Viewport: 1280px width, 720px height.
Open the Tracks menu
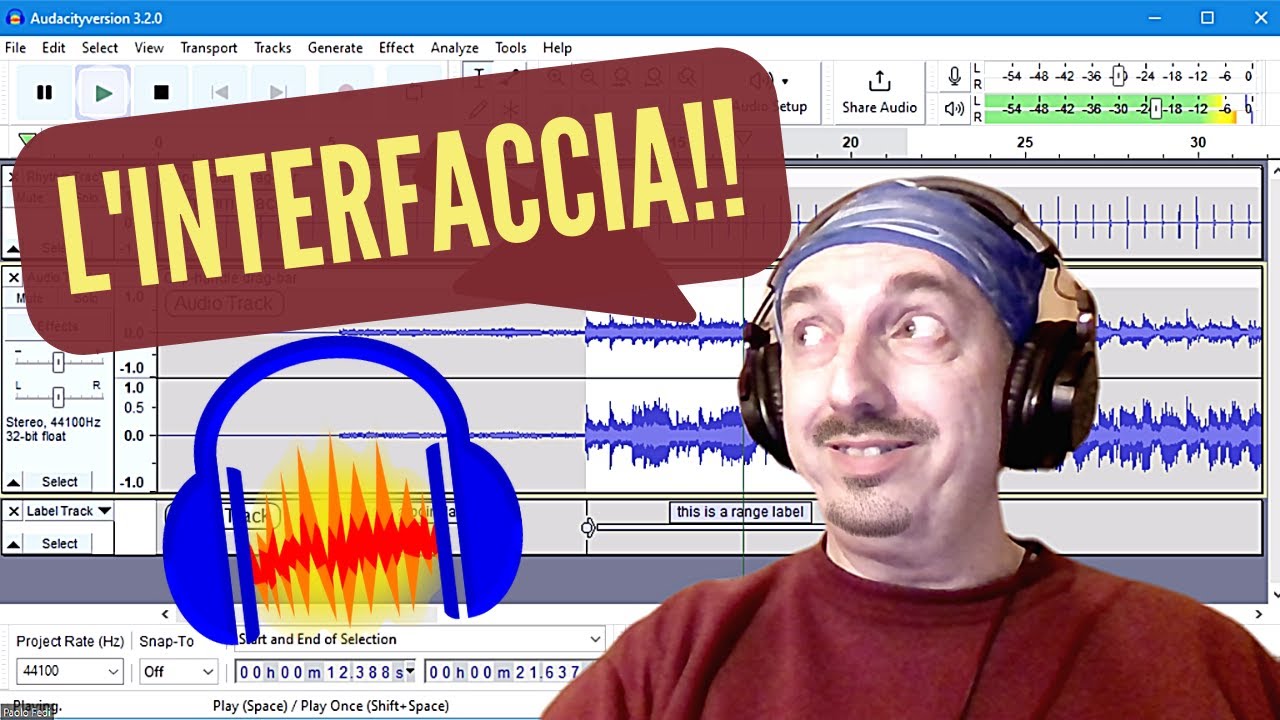pyautogui.click(x=273, y=47)
